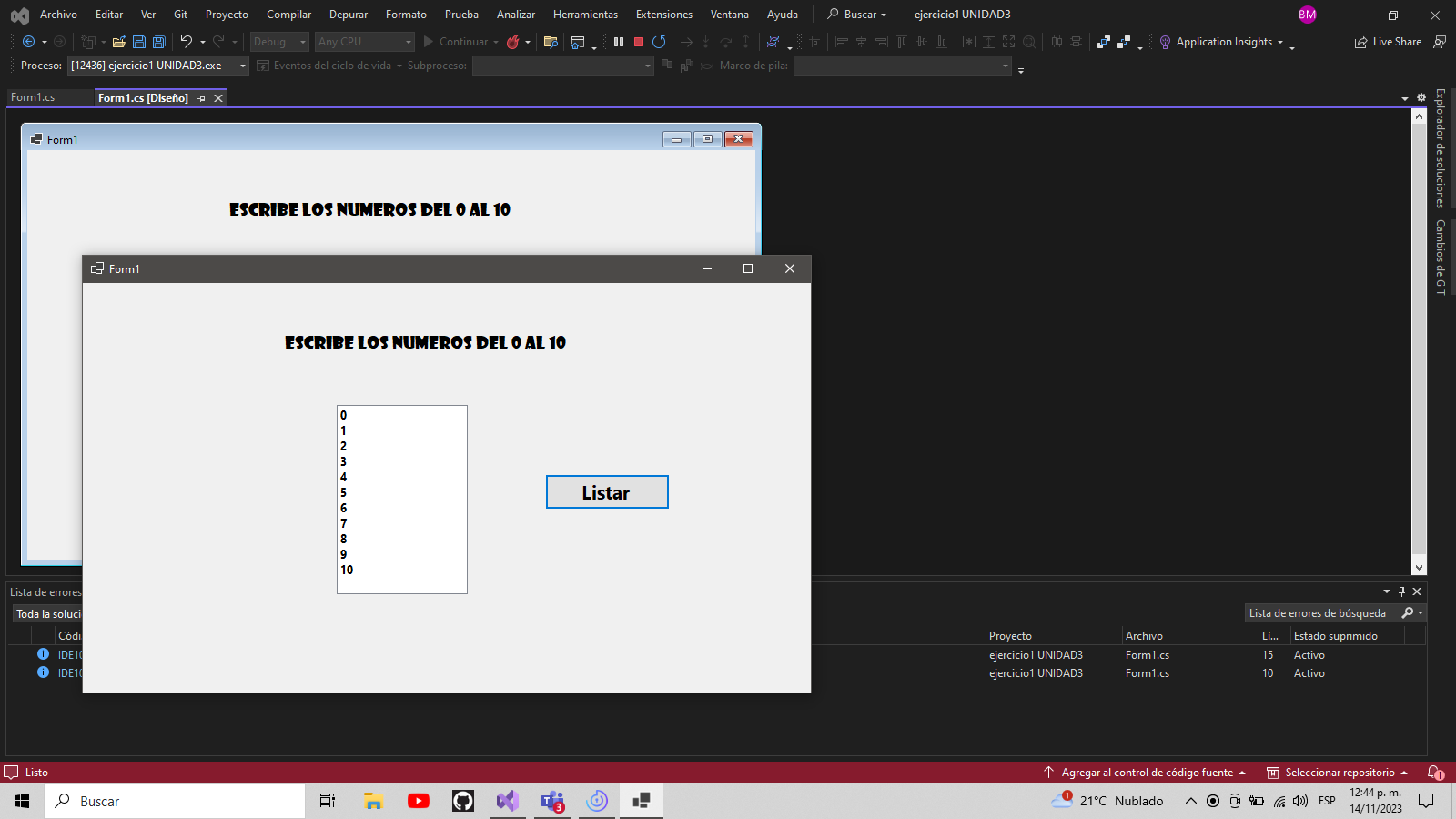Open the Any CPU platform dropdown
Screen dimensions: 1456x819
click(364, 42)
